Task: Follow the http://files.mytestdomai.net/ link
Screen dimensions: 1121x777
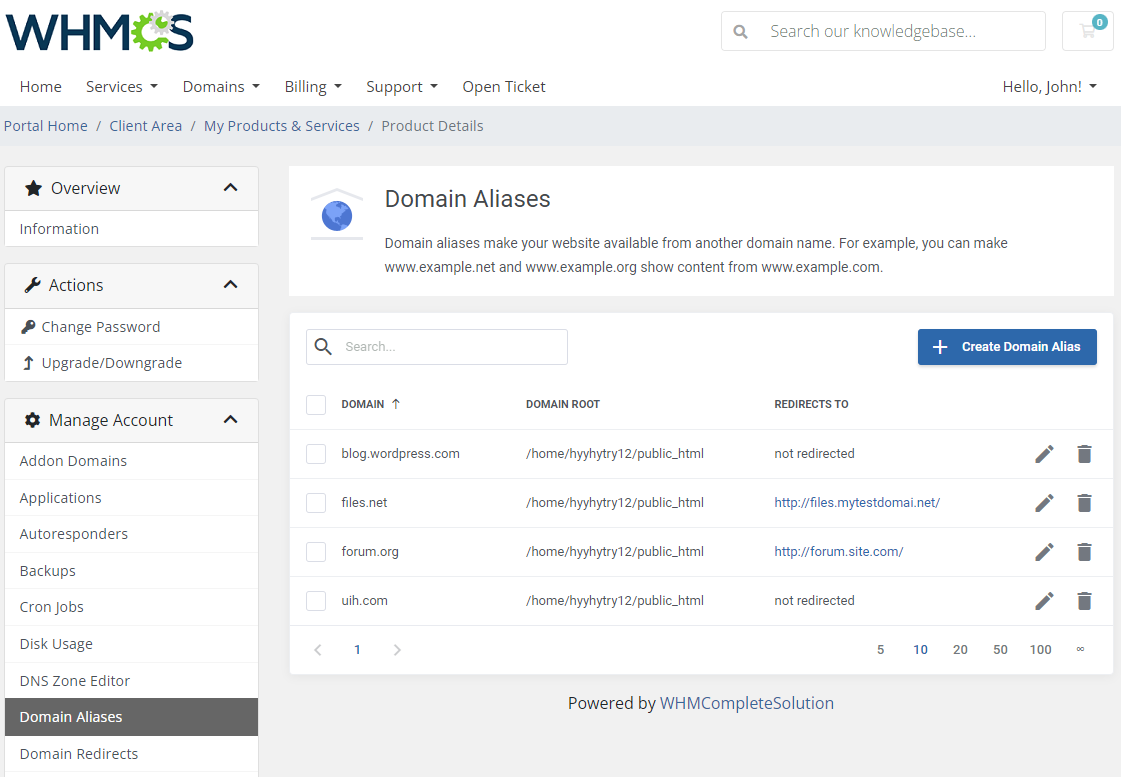Action: coord(856,503)
